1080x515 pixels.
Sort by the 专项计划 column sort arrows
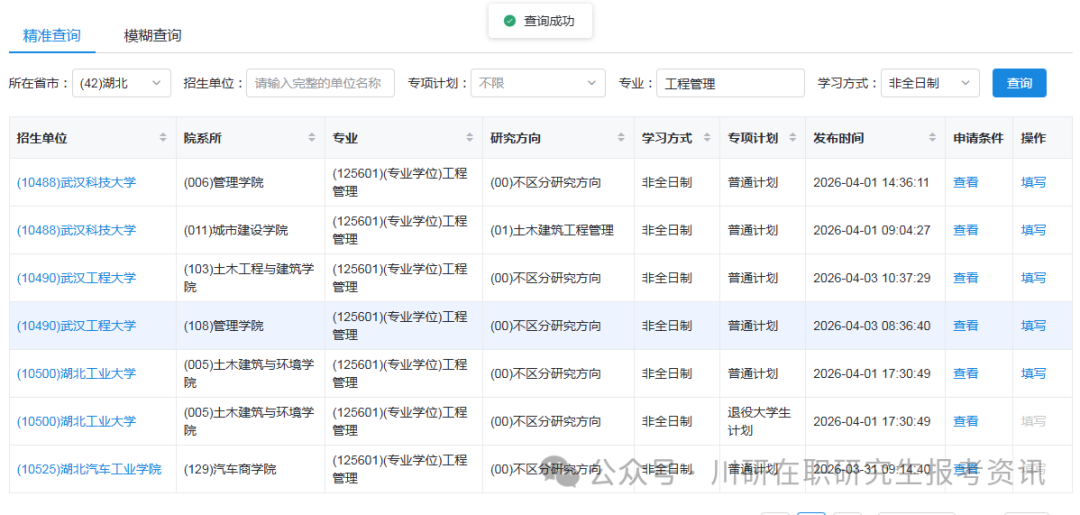(x=793, y=138)
